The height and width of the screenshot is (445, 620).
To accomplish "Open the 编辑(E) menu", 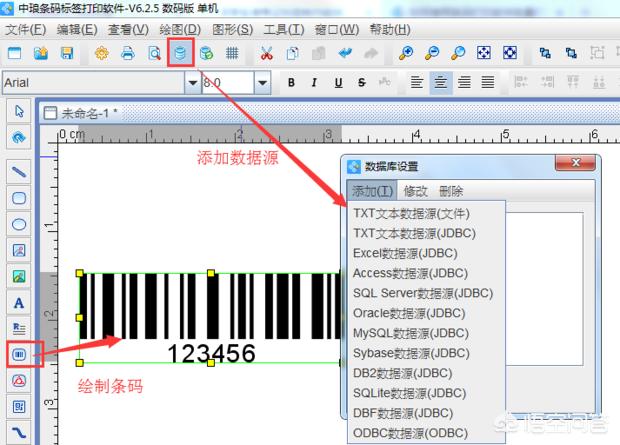I will (77, 29).
